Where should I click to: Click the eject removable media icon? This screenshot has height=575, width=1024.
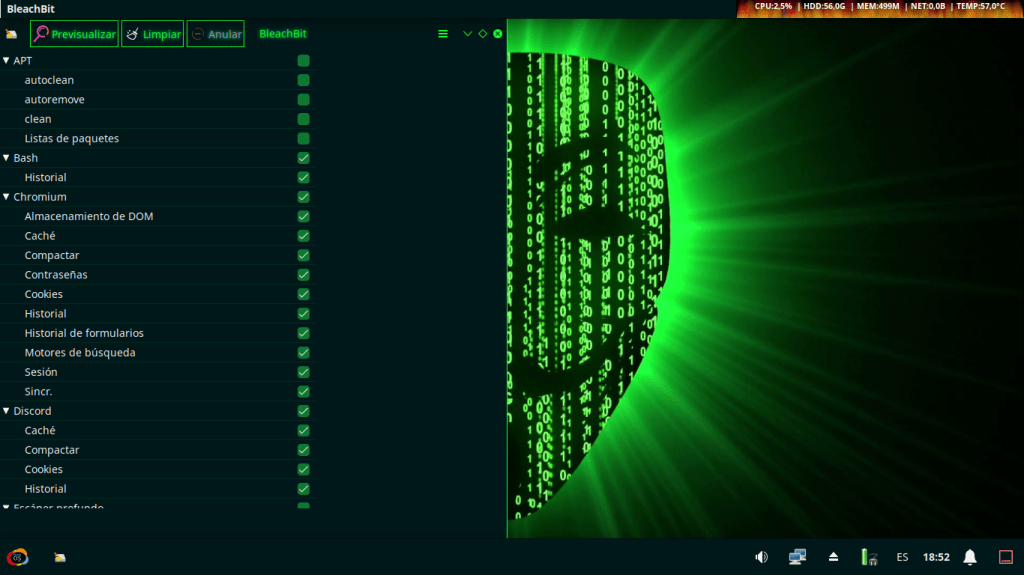(833, 557)
